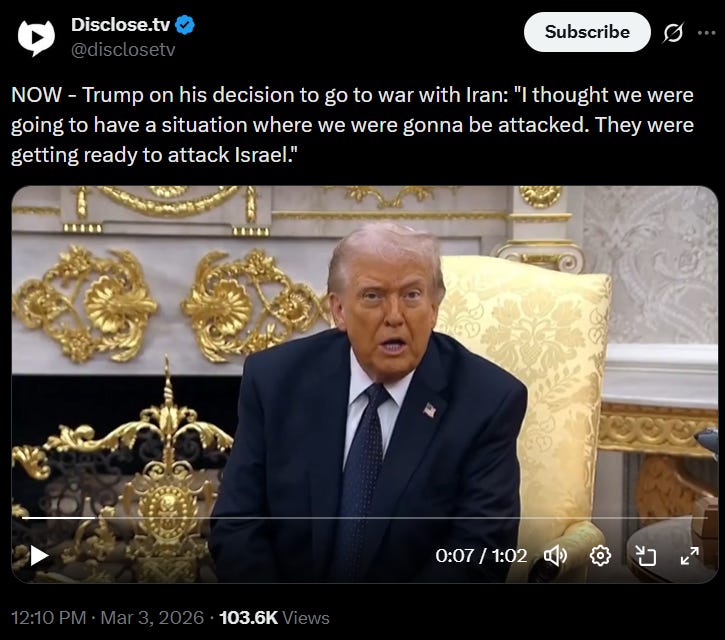725x640 pixels.
Task: Click the 103.6K Views count
Action: (x=274, y=617)
